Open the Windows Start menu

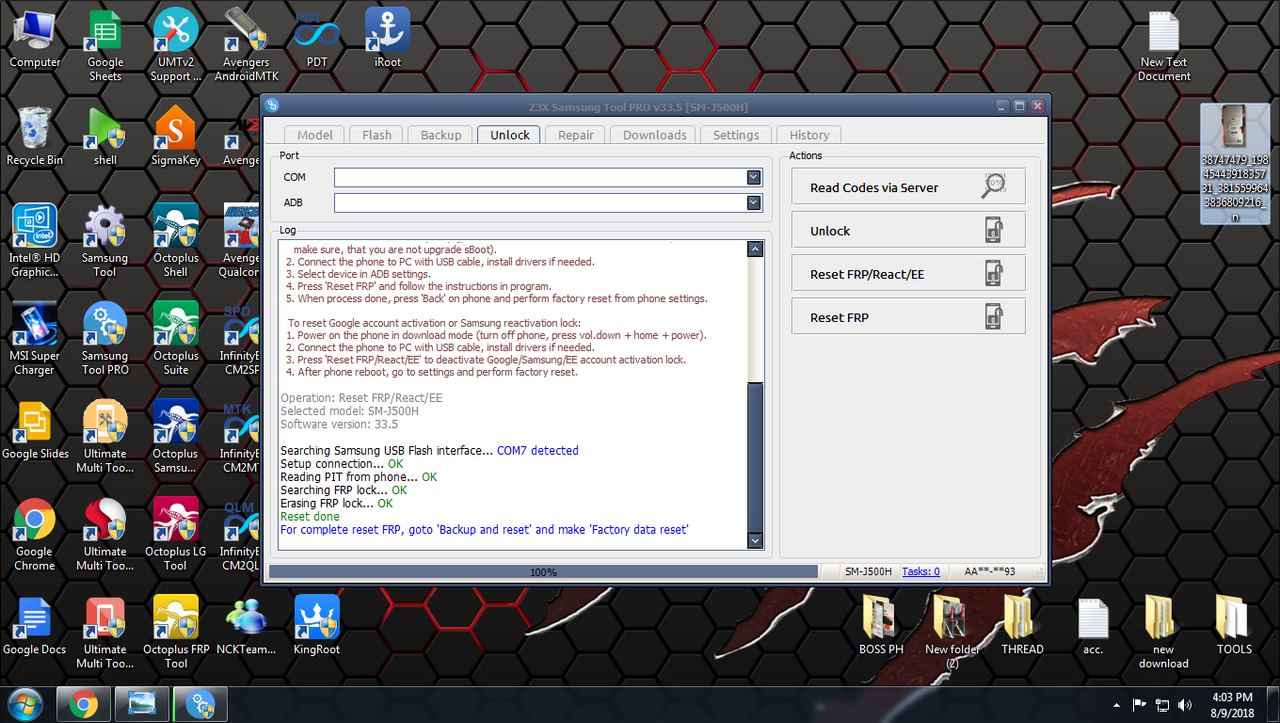click(x=24, y=705)
